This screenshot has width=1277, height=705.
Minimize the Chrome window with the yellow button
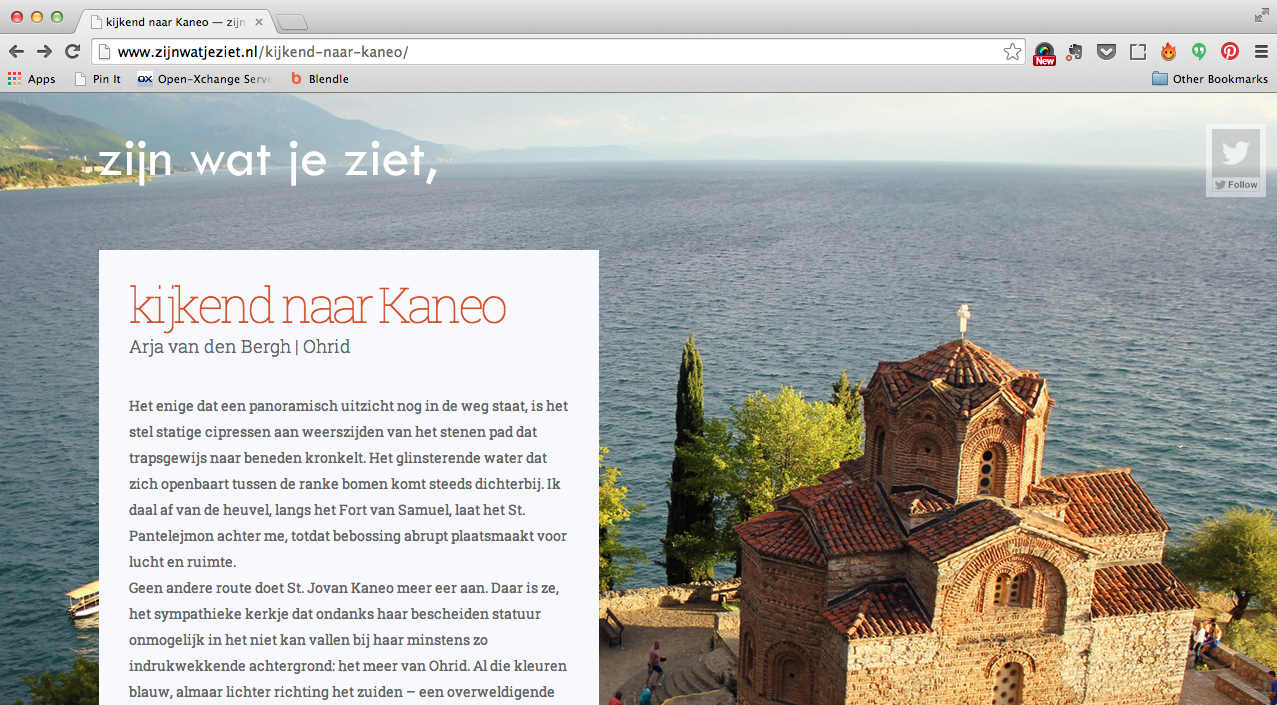pyautogui.click(x=37, y=17)
